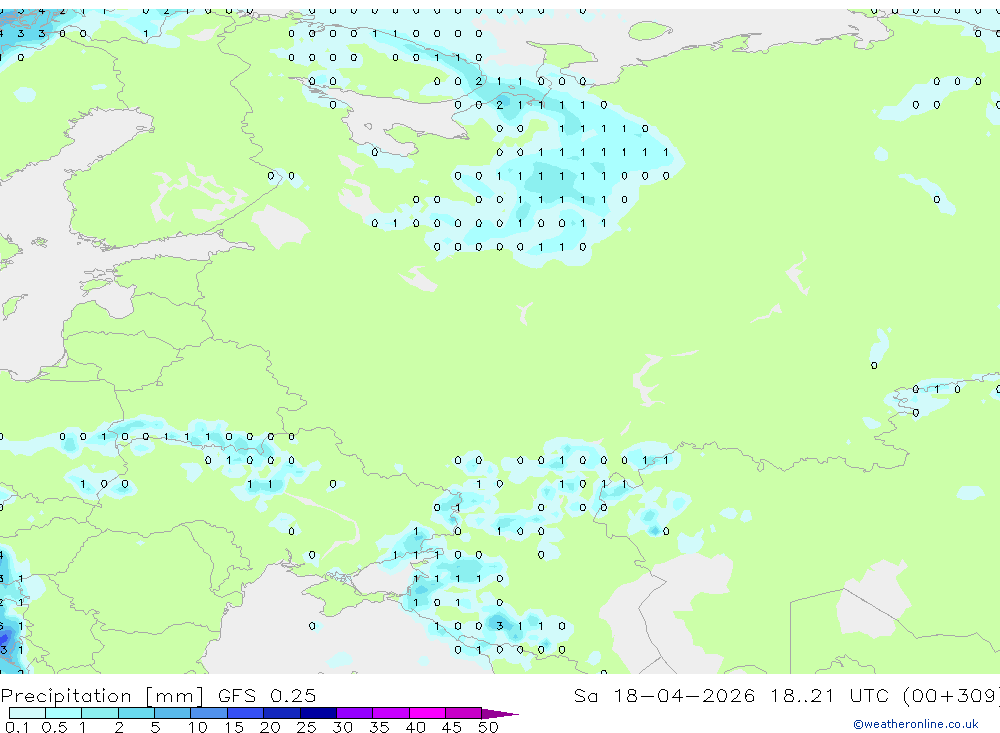Screen dimensions: 1000x733
Task: Click the purple arrow tip above 50 mm
Action: tap(500, 714)
